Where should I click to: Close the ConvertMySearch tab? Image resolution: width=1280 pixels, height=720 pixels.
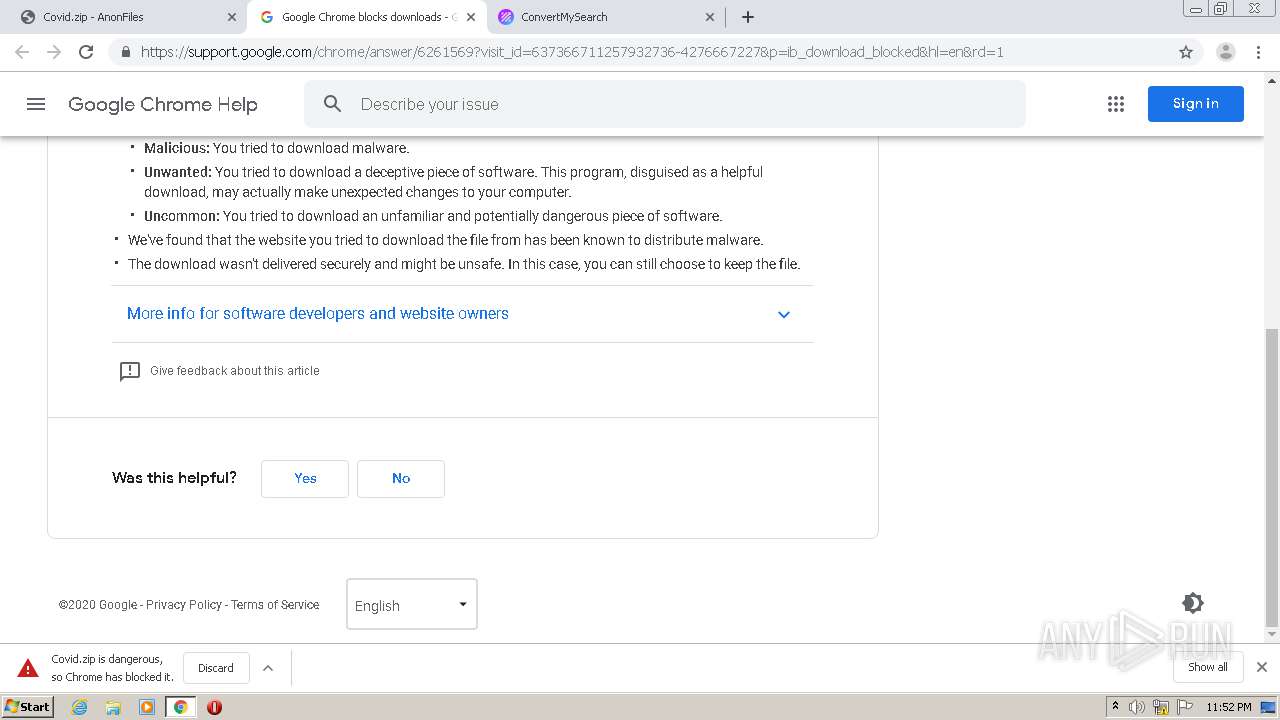(x=710, y=17)
